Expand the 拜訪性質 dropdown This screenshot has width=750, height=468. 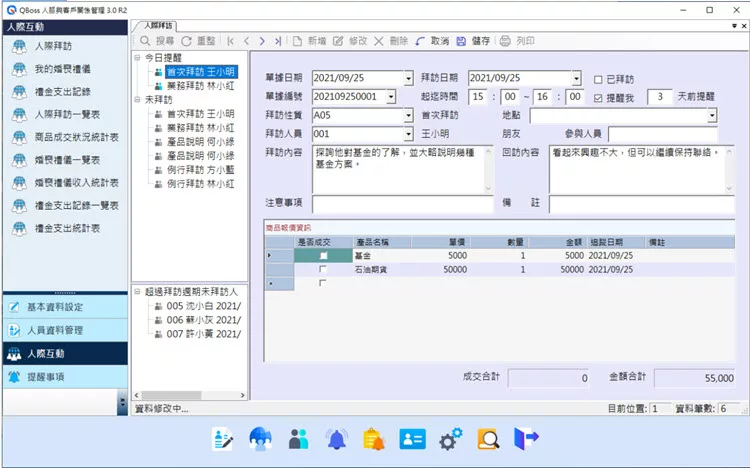click(x=408, y=116)
